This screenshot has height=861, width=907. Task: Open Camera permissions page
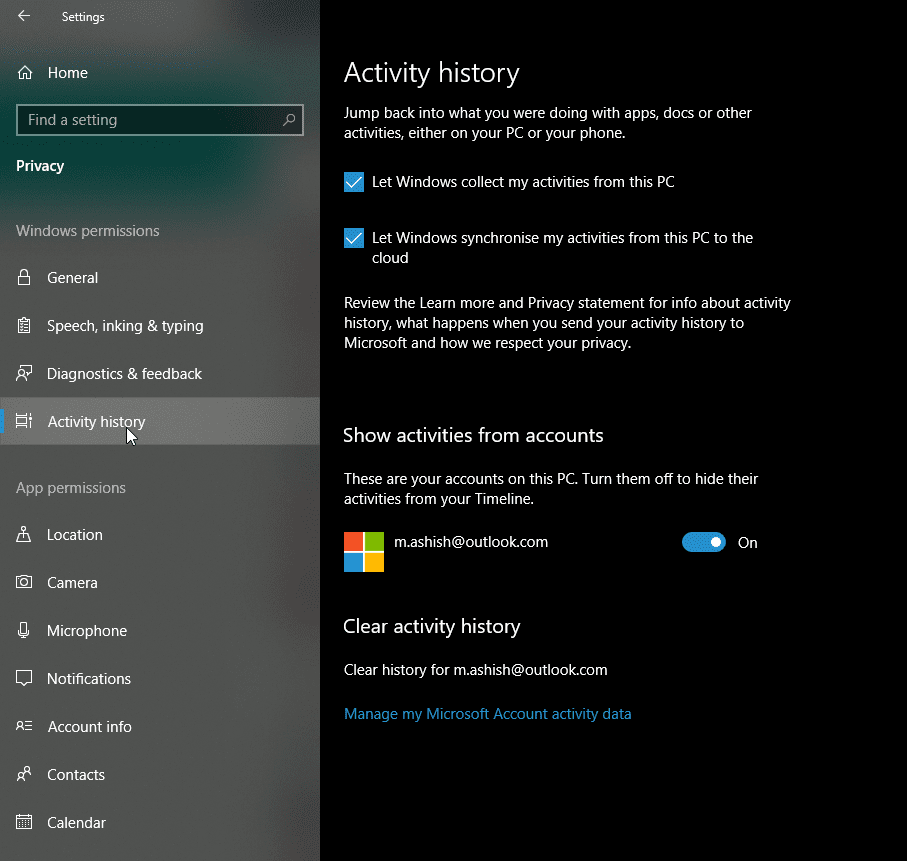160,582
